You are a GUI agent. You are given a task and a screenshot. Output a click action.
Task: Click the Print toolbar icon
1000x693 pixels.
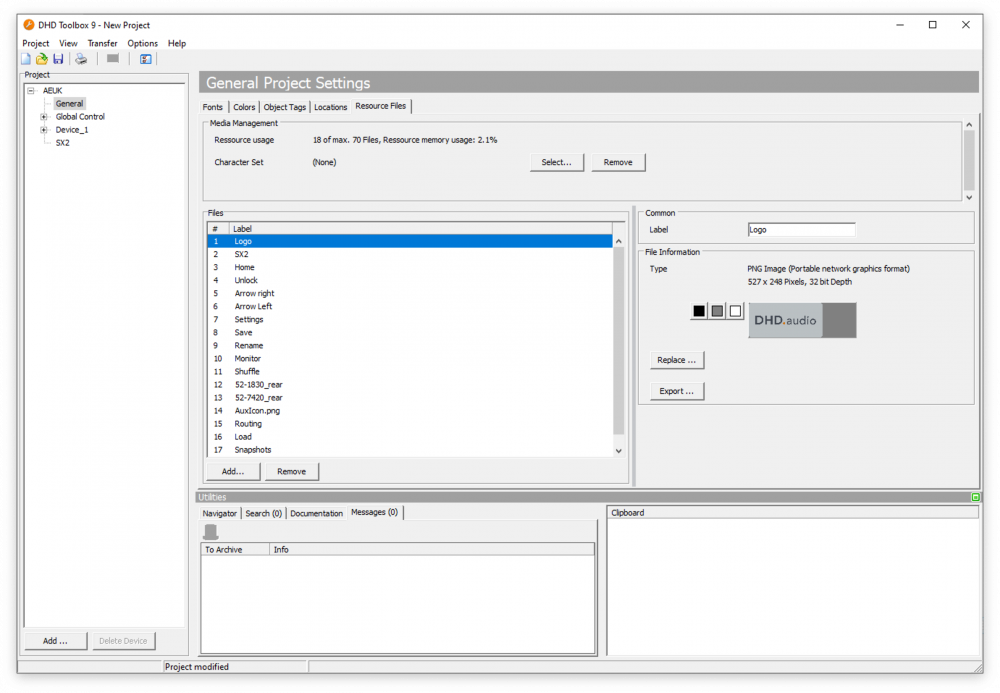[80, 58]
